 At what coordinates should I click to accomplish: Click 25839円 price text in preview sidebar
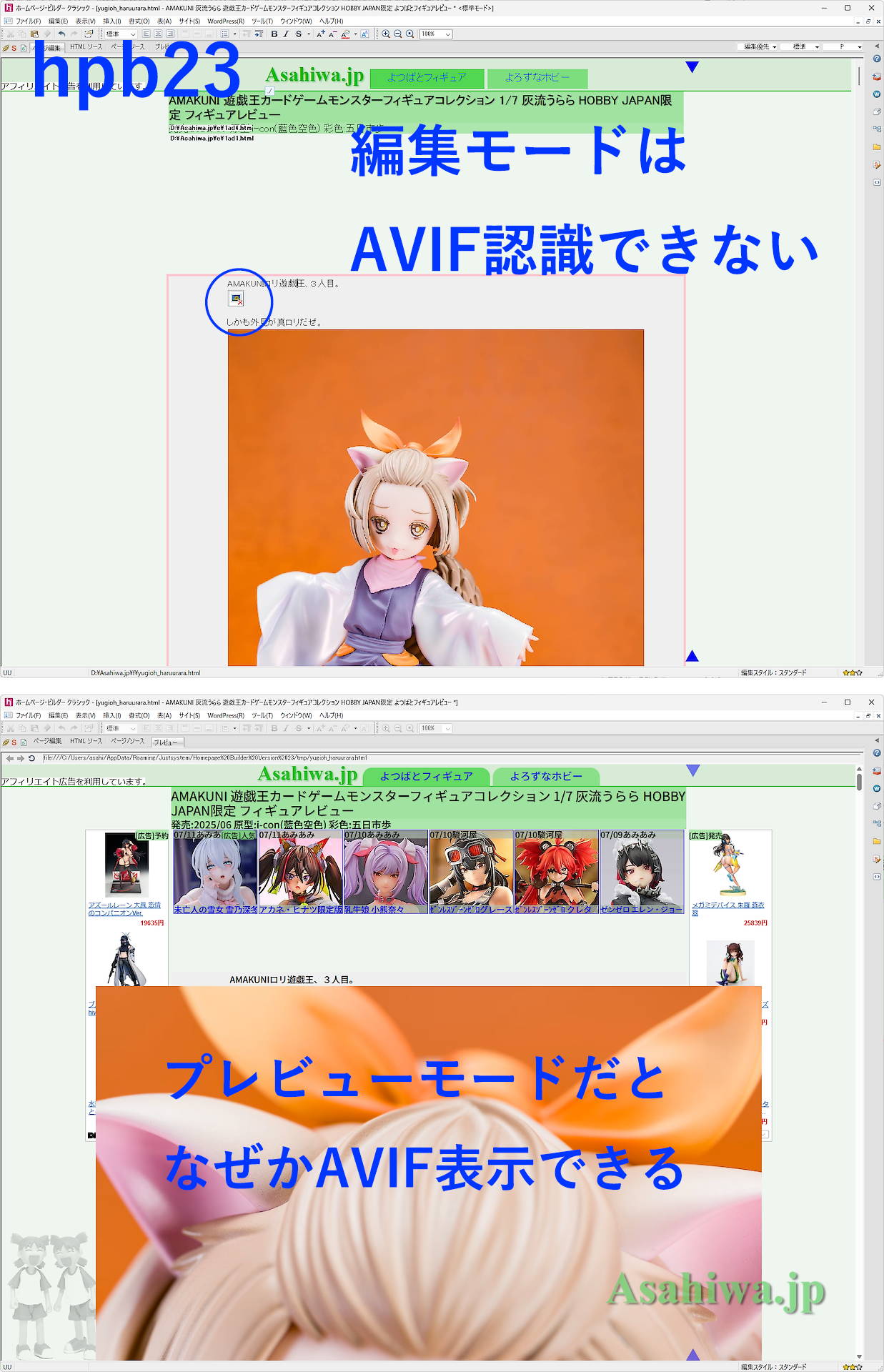(x=755, y=923)
